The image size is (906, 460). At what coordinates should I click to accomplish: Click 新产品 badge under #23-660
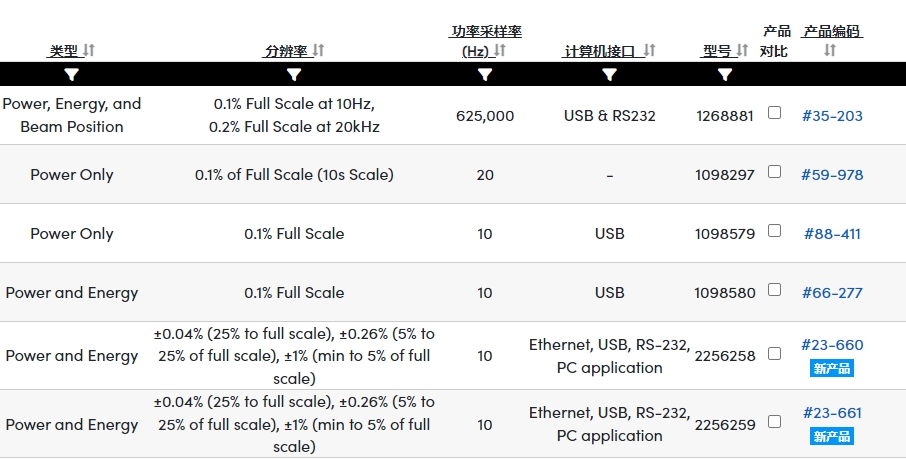tap(831, 368)
